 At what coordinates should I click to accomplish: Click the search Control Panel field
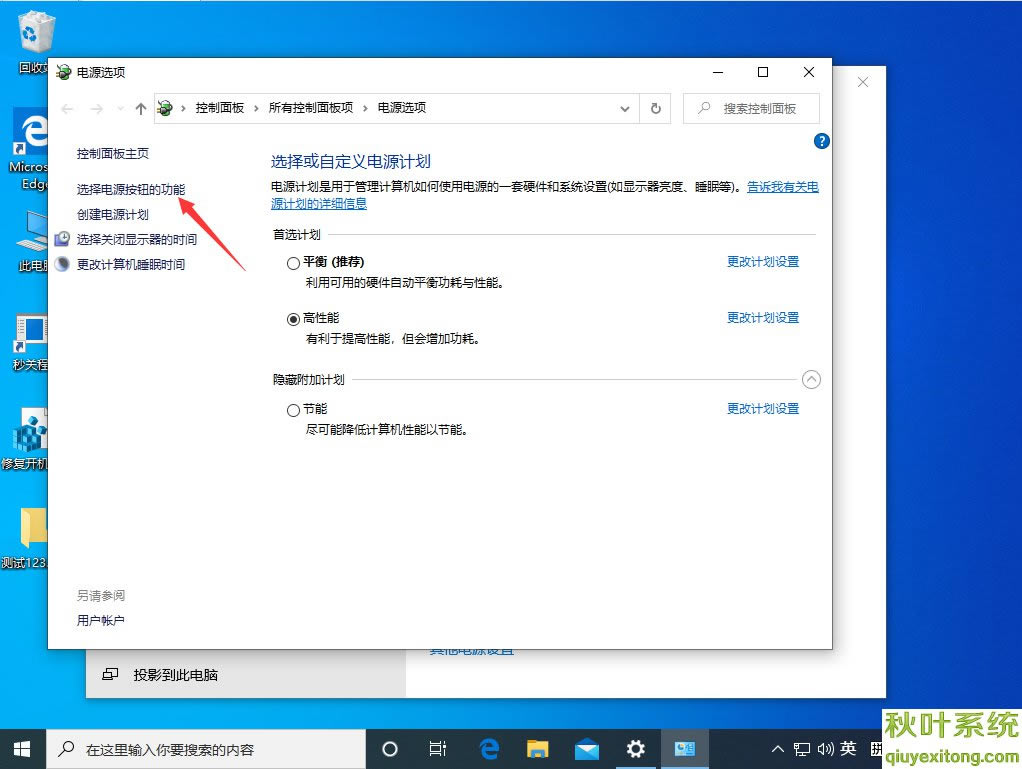point(751,108)
